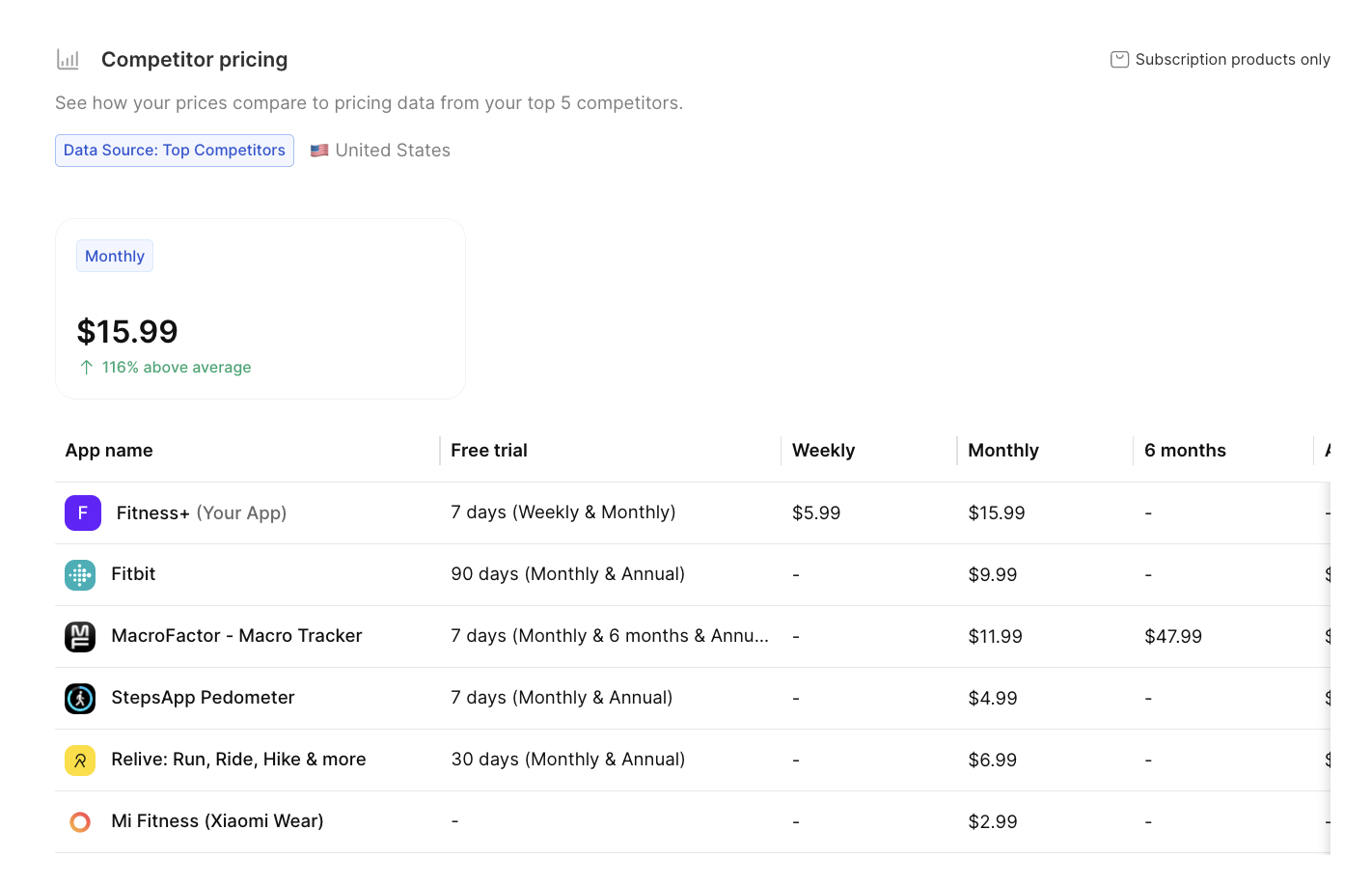Click the Mi Fitness orange ring icon
1372x886 pixels.
coord(80,821)
